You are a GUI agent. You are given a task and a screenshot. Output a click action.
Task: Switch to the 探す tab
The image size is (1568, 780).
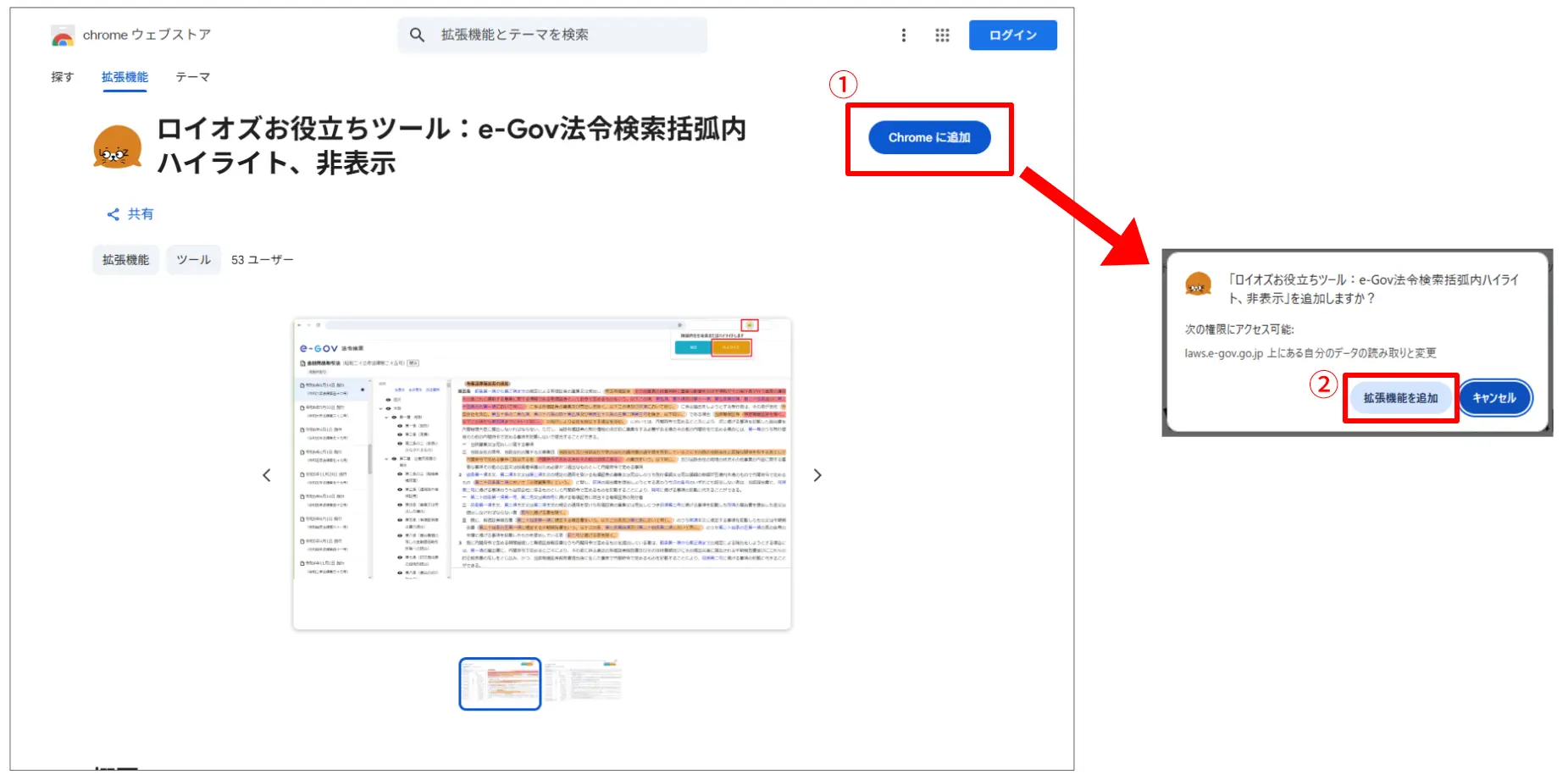pos(63,77)
